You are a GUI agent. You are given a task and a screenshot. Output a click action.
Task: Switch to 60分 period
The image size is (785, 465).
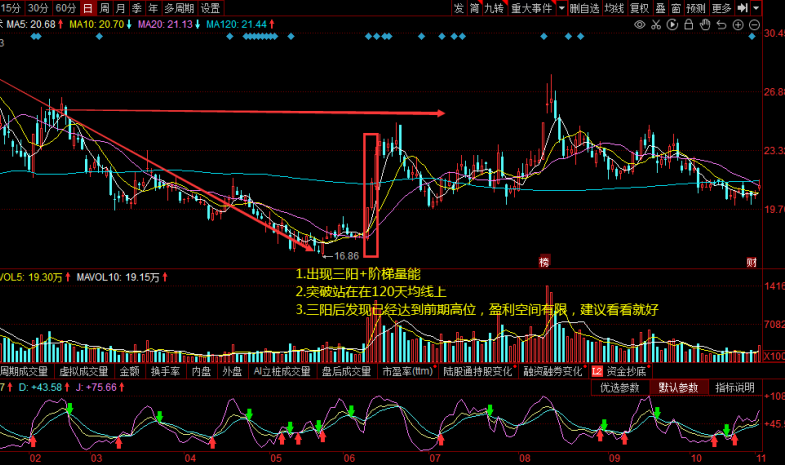tap(66, 8)
